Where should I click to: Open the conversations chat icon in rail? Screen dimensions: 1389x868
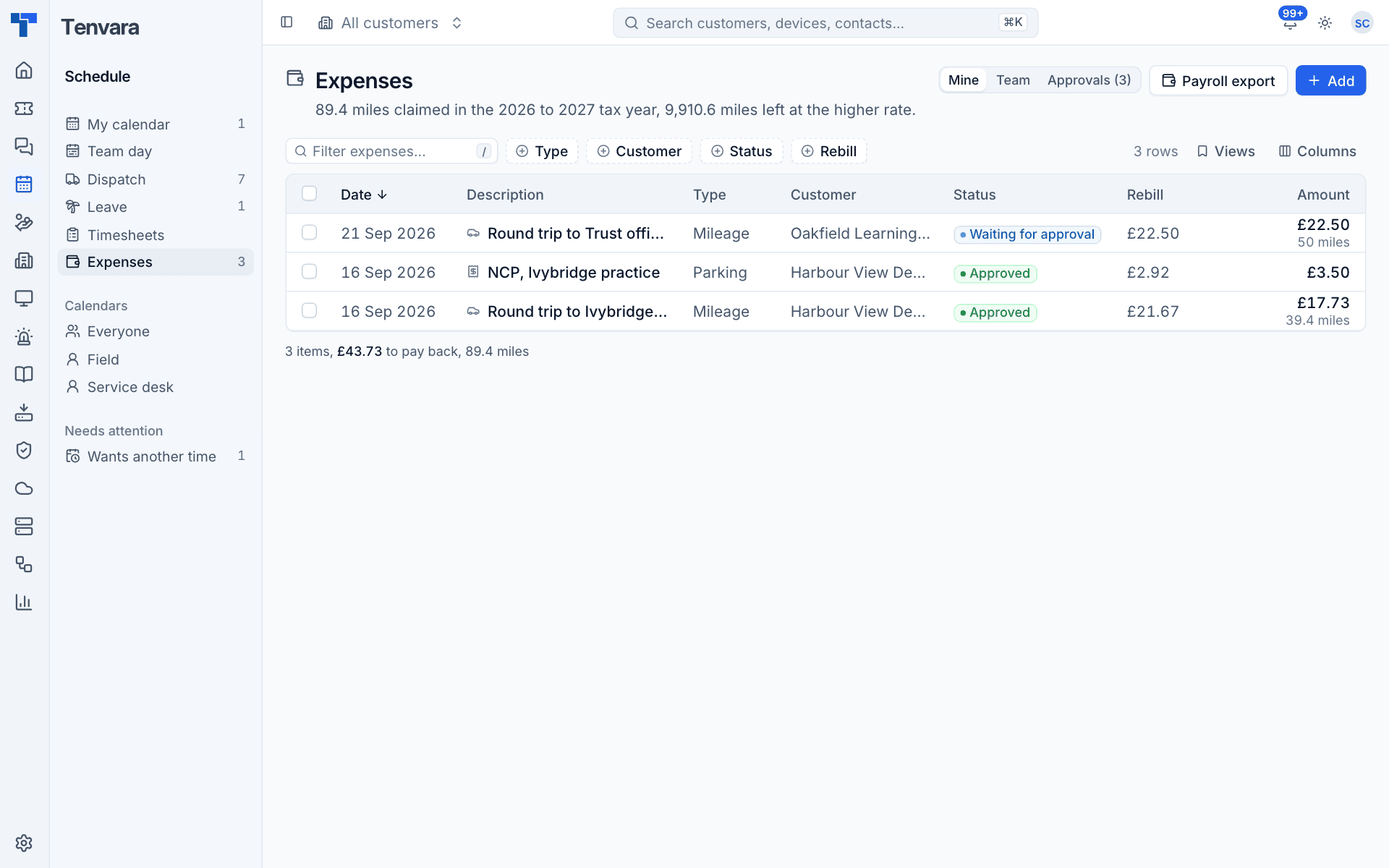pos(24,146)
